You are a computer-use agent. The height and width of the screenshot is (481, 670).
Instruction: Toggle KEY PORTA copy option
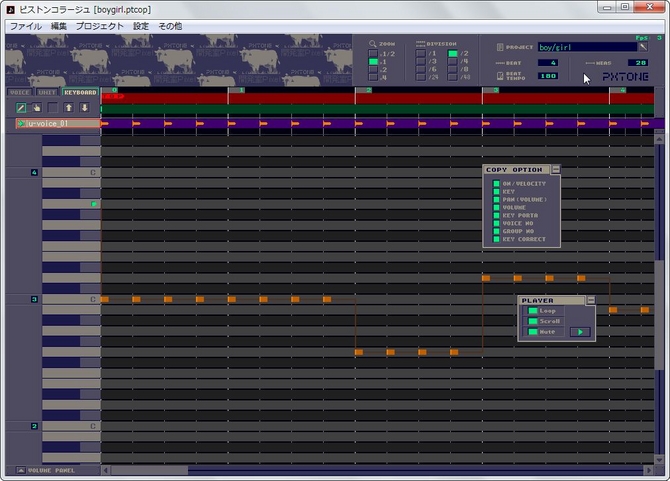click(x=496, y=215)
